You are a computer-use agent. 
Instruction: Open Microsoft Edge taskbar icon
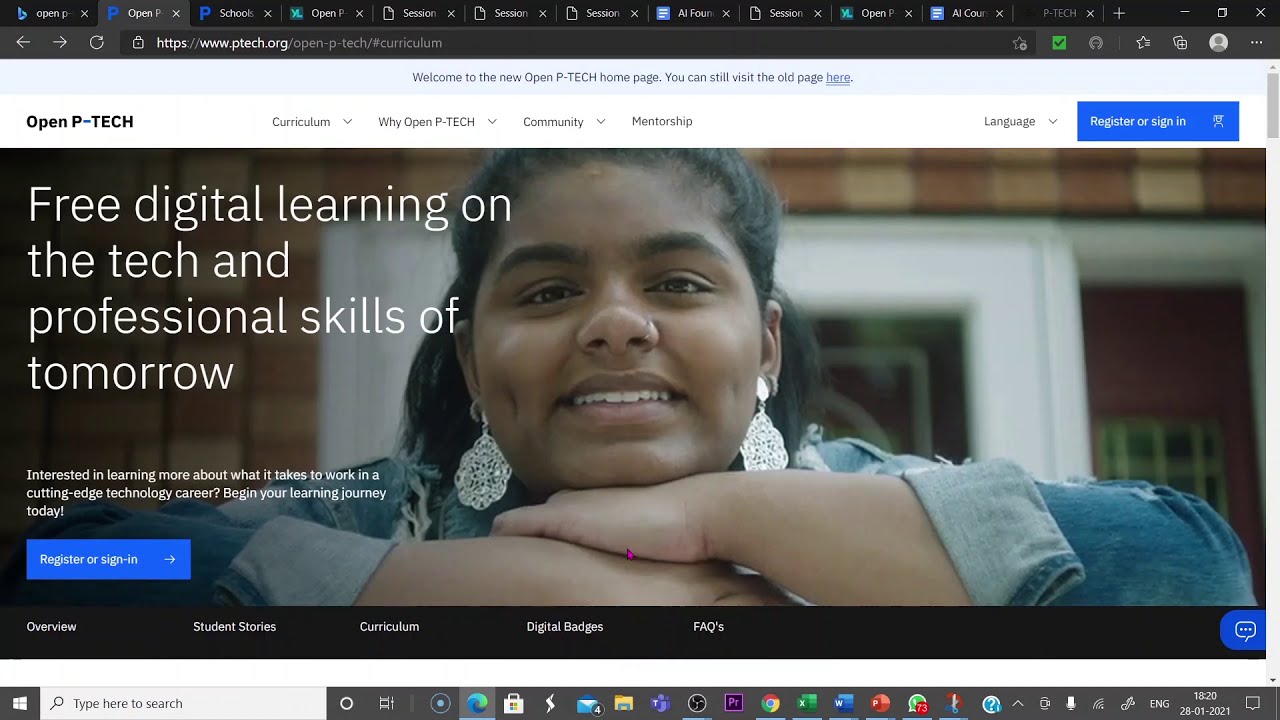coord(477,703)
